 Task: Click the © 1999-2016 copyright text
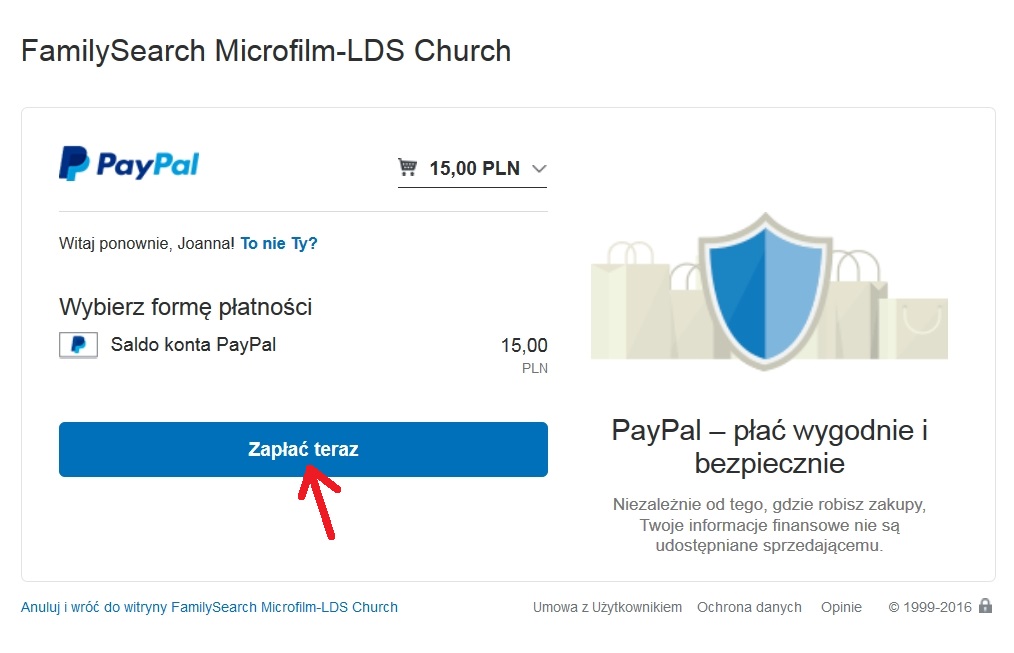(x=930, y=607)
